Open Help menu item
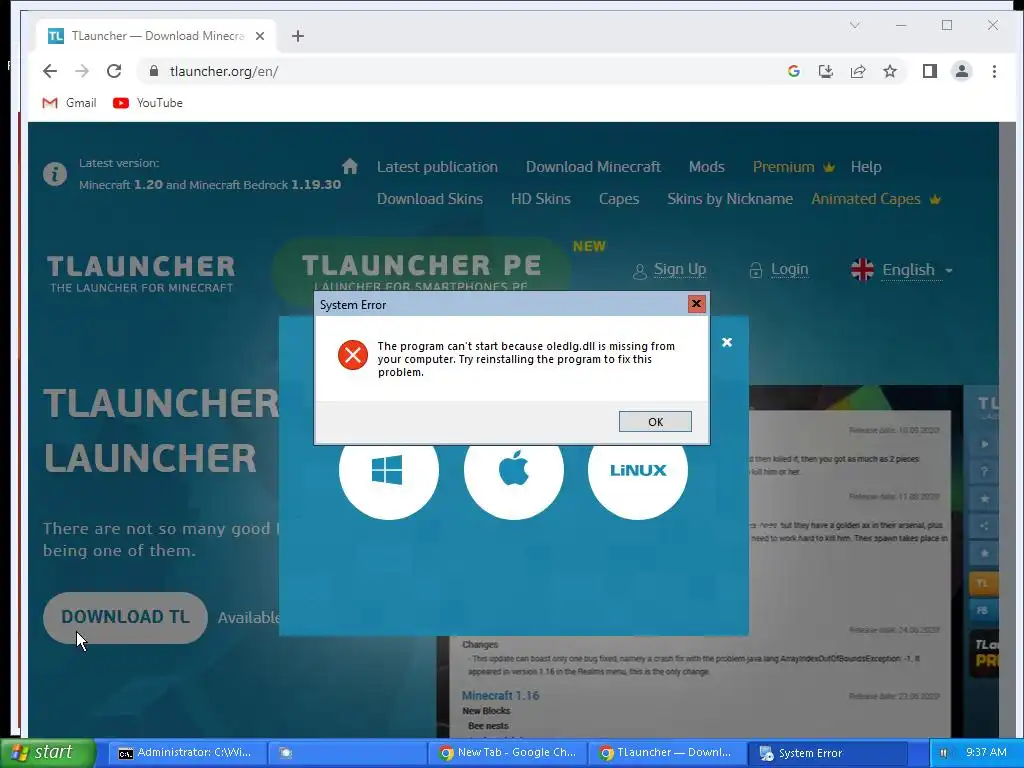1024x768 pixels. point(866,167)
